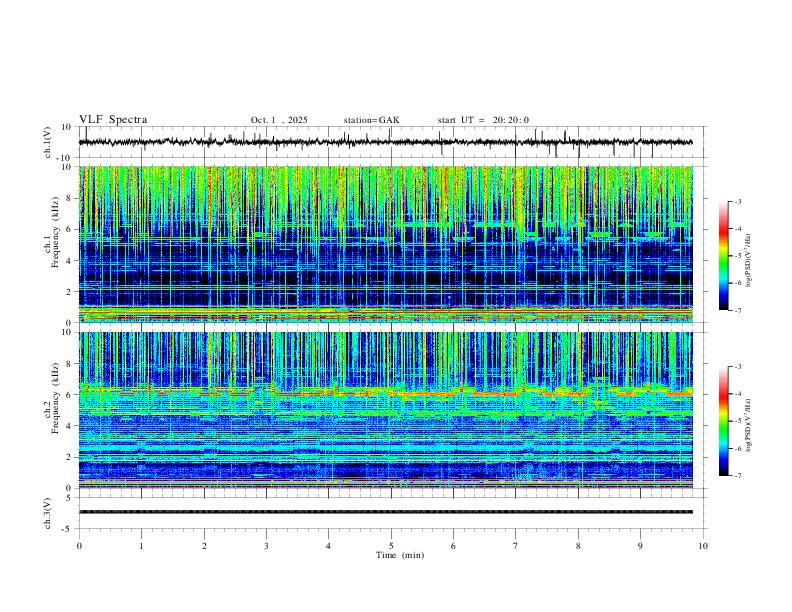The height and width of the screenshot is (612, 792).
Task: Click the "ch.1(V)" waveform axis label
Action: (48, 142)
